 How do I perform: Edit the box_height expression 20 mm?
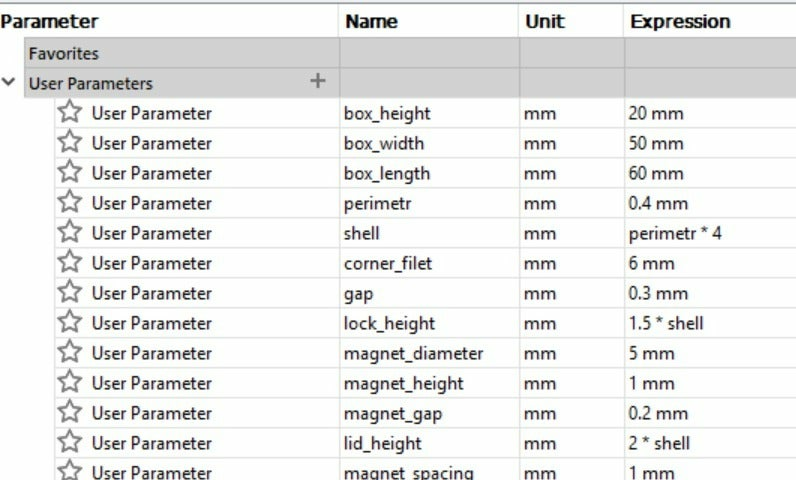coord(656,113)
